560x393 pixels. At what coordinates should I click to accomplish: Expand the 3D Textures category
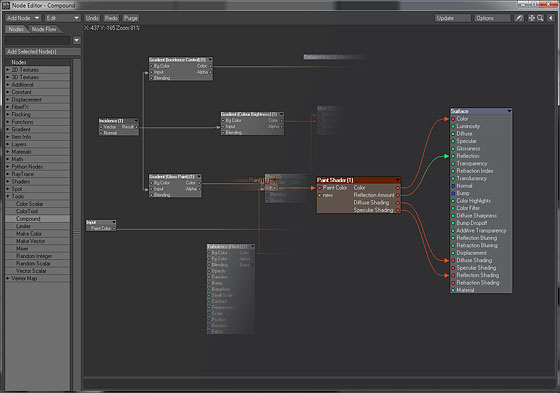[8, 77]
